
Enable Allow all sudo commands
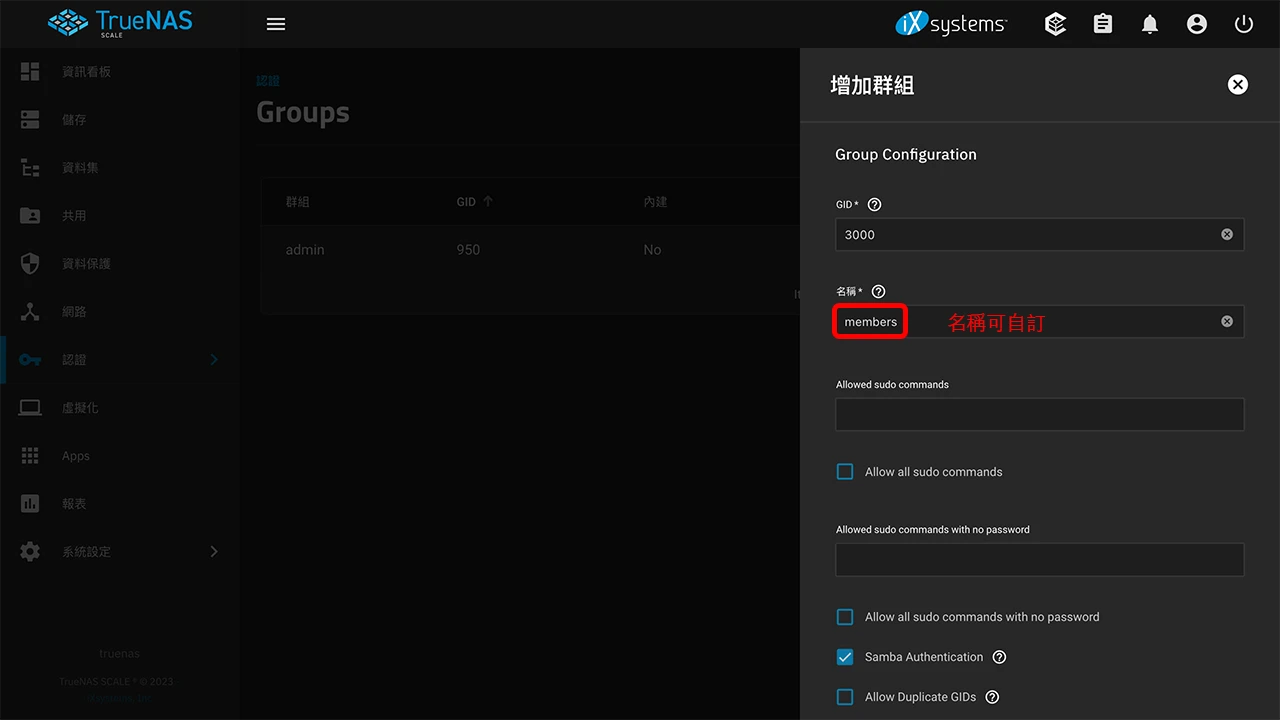(x=844, y=471)
